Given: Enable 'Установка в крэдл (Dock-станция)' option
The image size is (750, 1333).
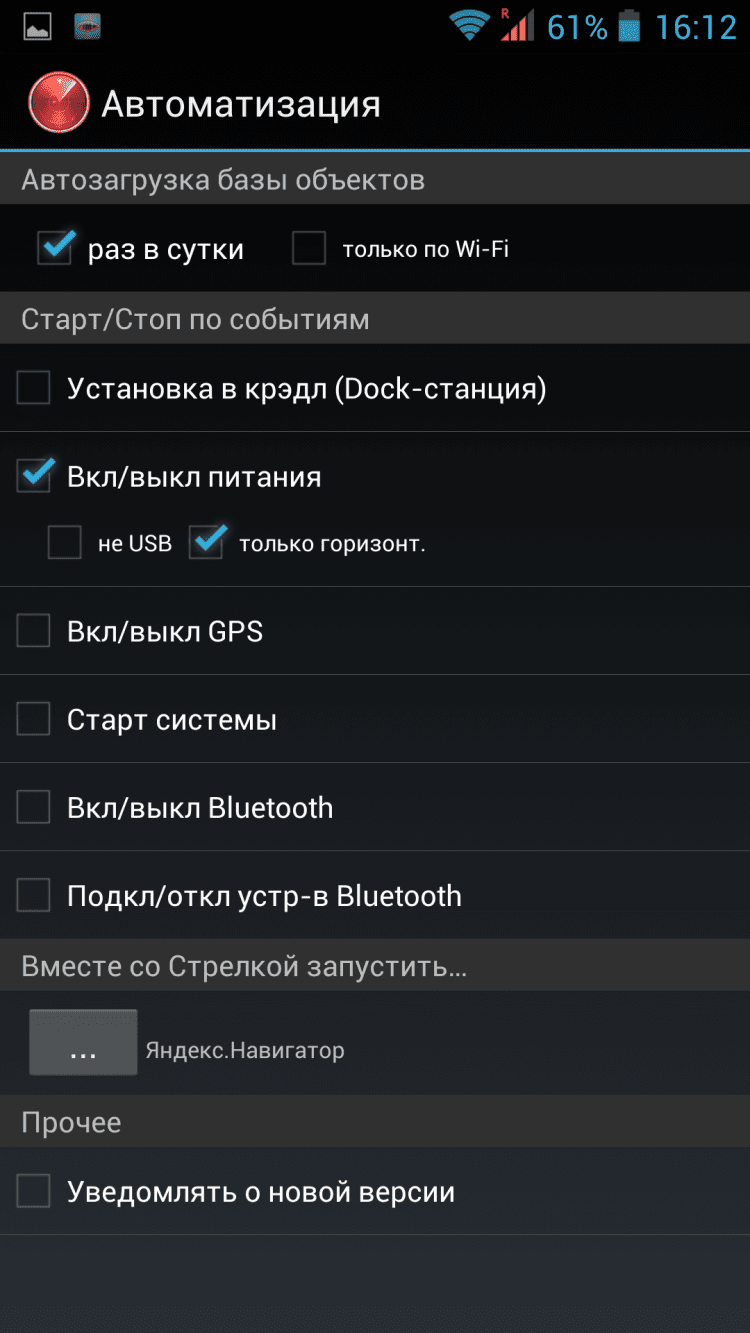Looking at the screenshot, I should 34,388.
